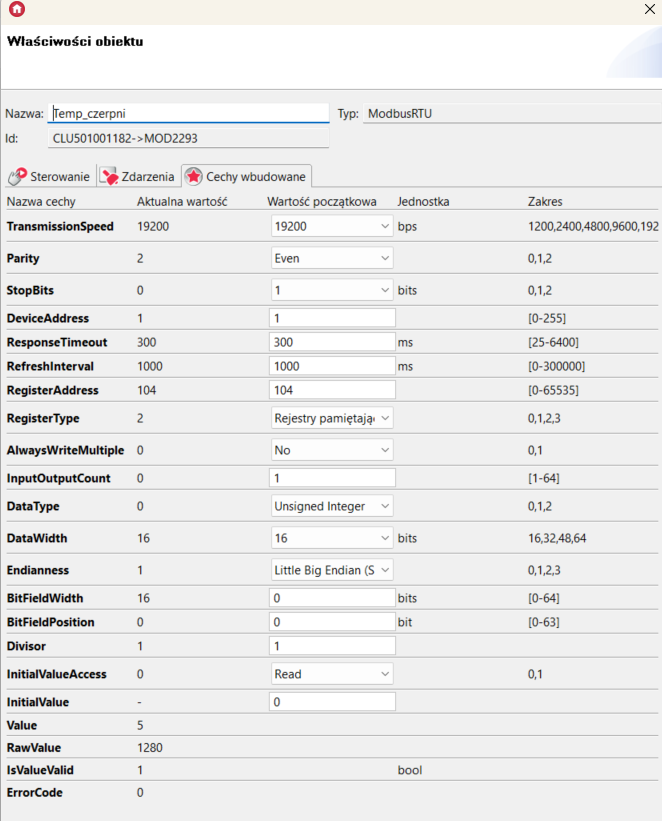Click the Sterowanie tab icon
Image resolution: width=662 pixels, height=821 pixels.
17,177
